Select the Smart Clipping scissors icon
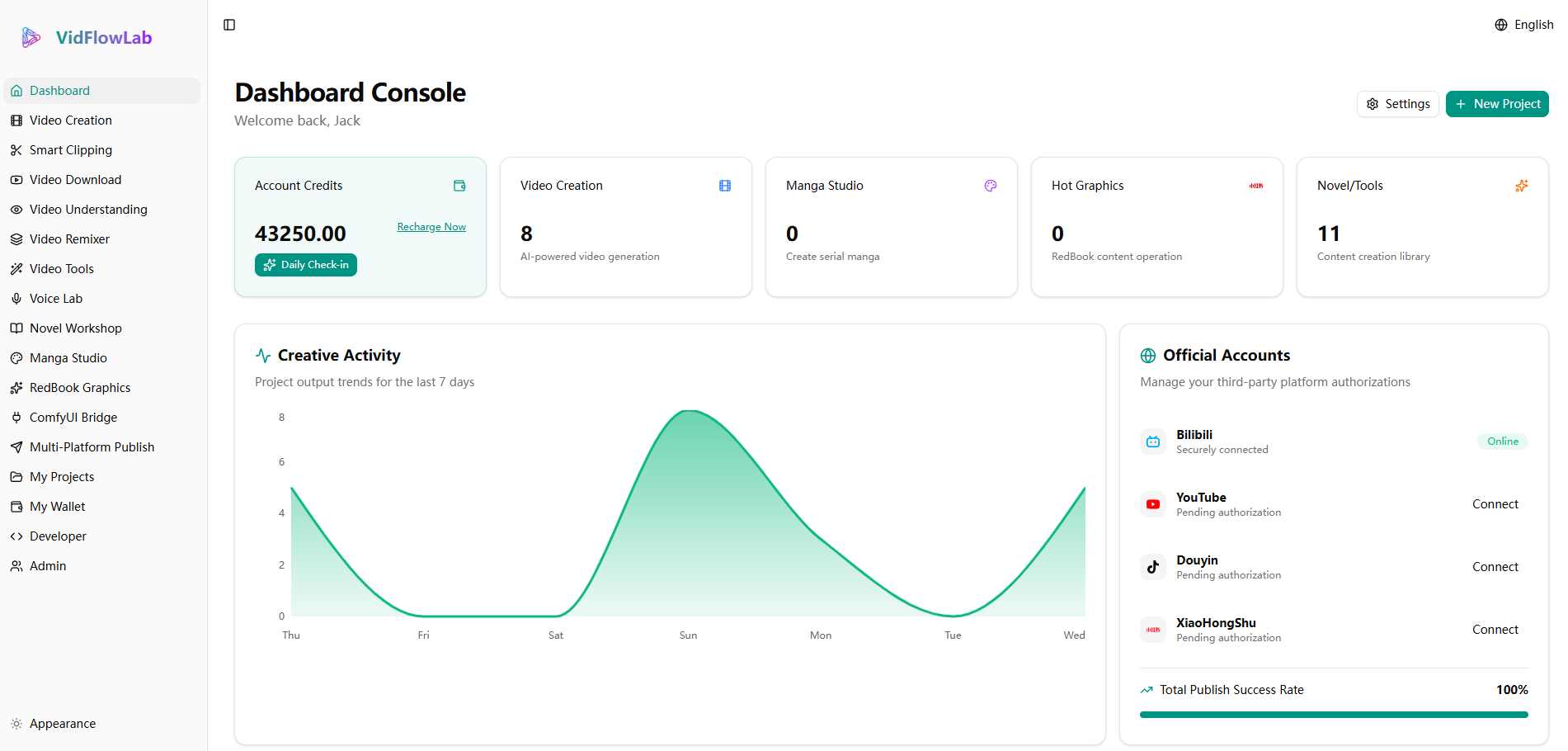 [x=16, y=149]
